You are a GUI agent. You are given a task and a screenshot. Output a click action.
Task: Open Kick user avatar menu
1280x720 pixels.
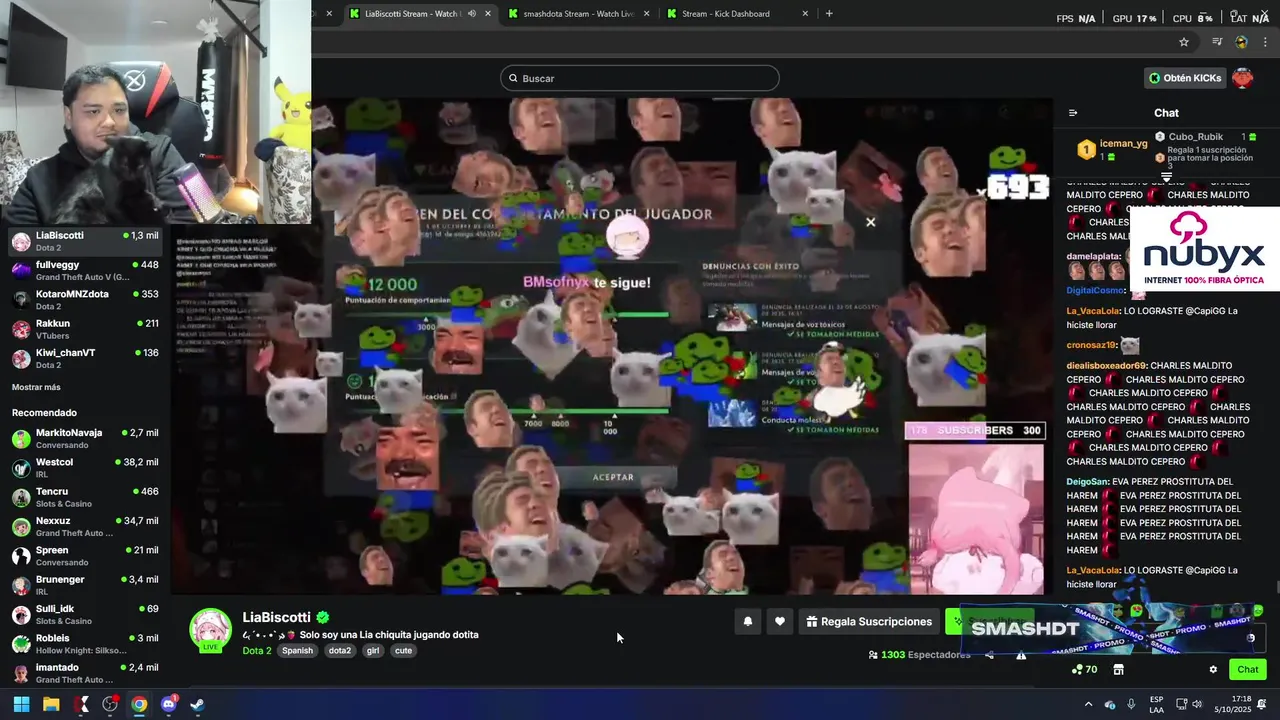pyautogui.click(x=1243, y=78)
